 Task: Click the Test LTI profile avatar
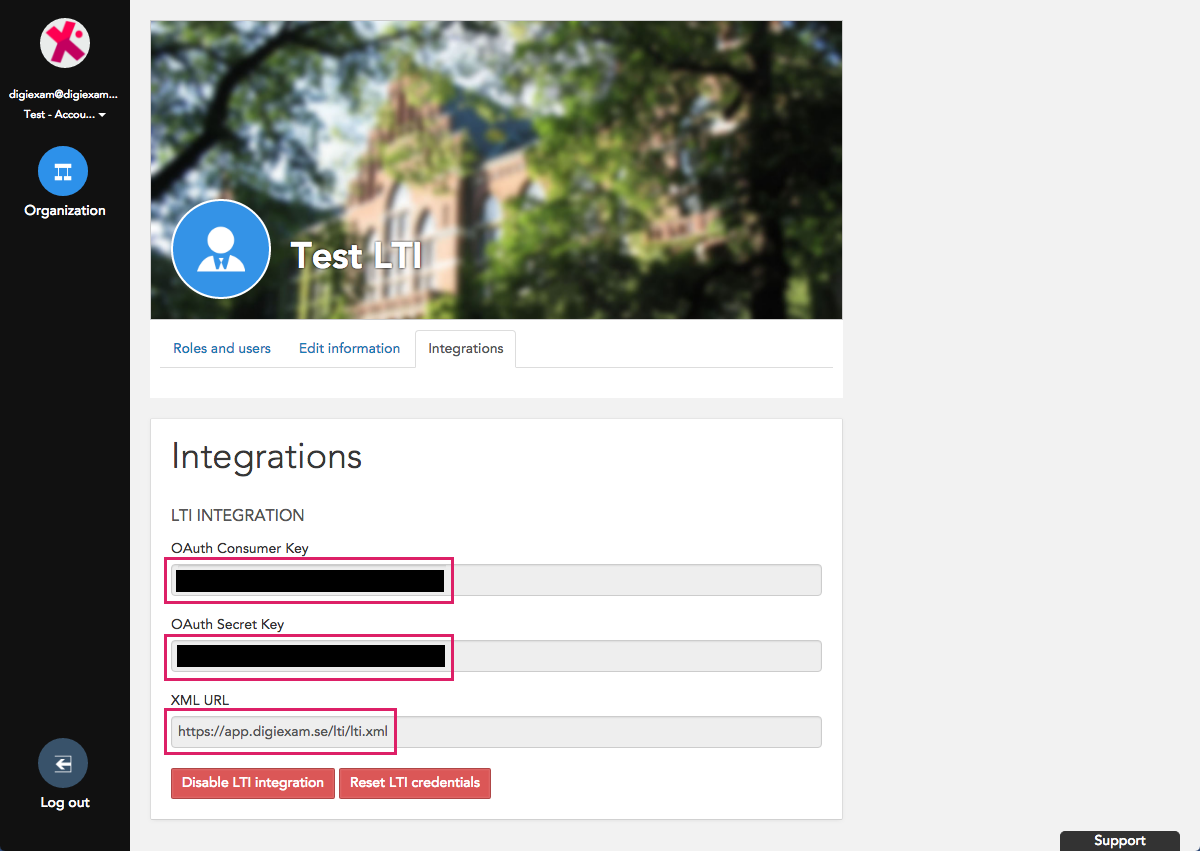point(221,250)
